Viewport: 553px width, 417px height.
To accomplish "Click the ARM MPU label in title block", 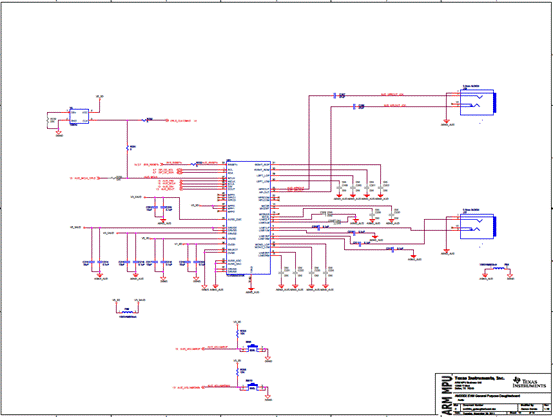I will pos(446,394).
